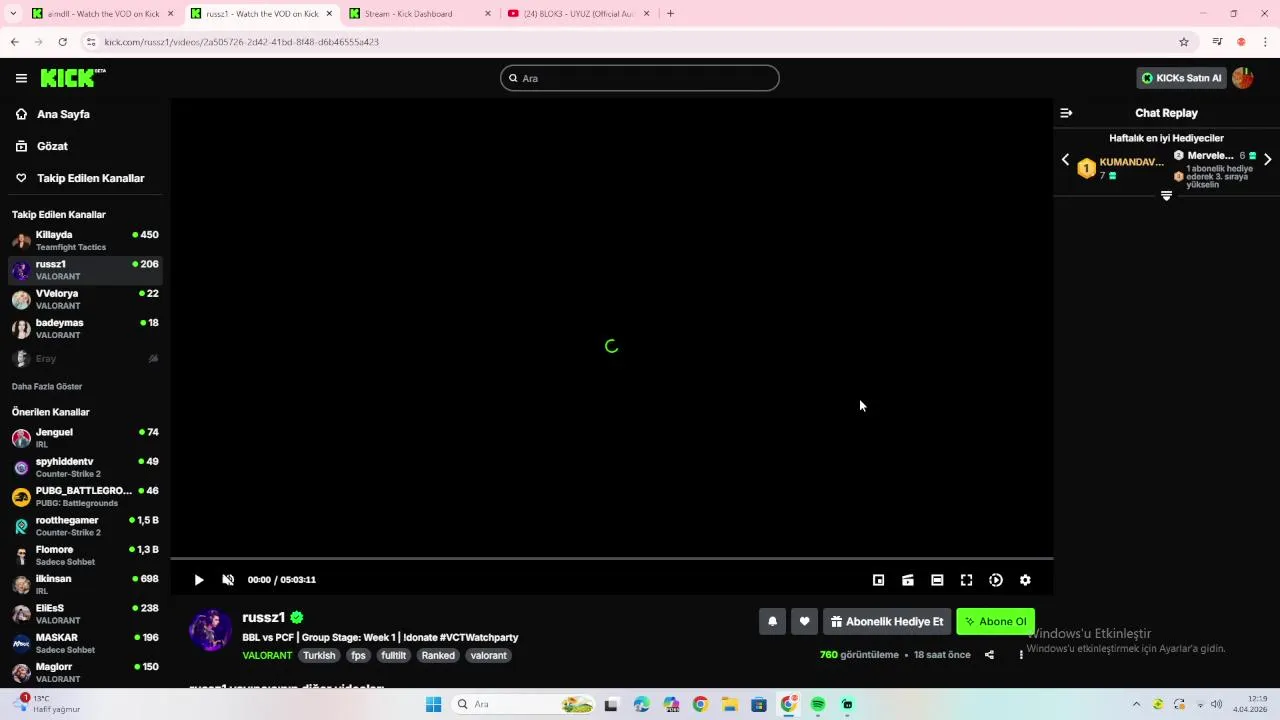Open rootthegamer channel
The image size is (1280, 720).
85,526
